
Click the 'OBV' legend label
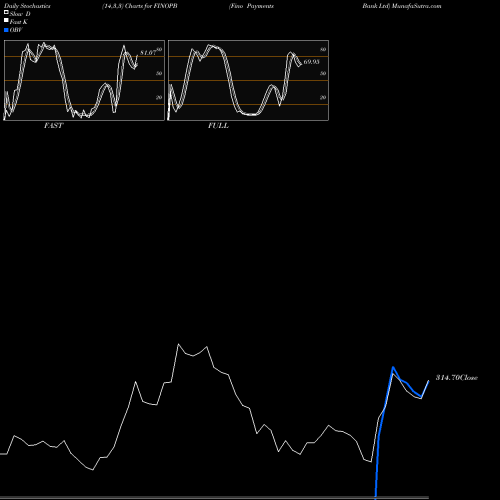(x=16, y=30)
